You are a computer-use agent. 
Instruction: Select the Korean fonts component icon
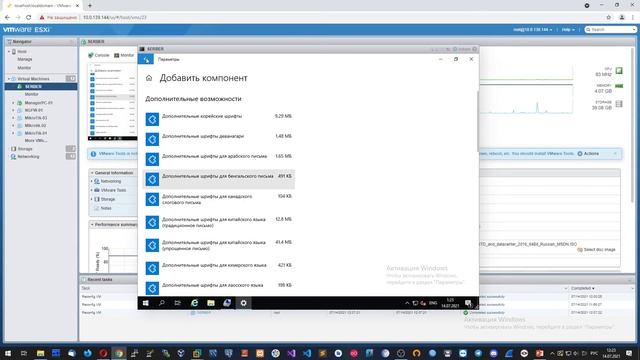click(152, 119)
